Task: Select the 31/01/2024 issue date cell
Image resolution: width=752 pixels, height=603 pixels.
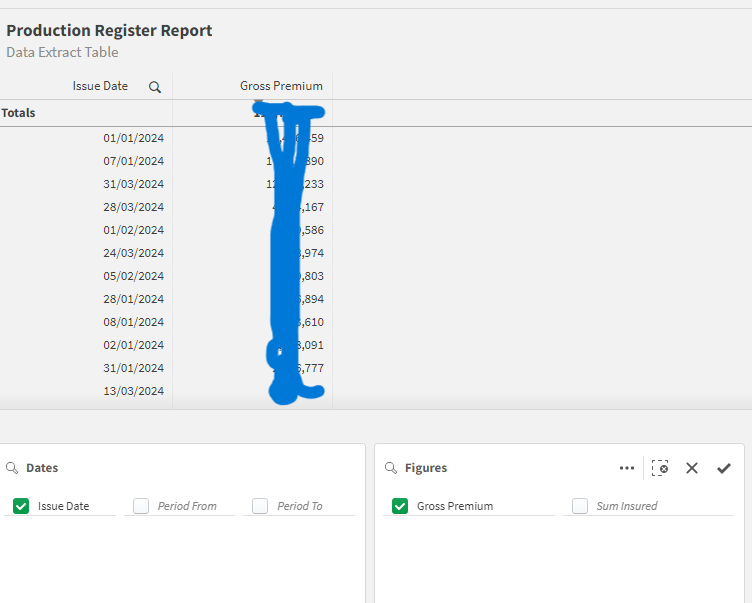Action: click(x=133, y=368)
